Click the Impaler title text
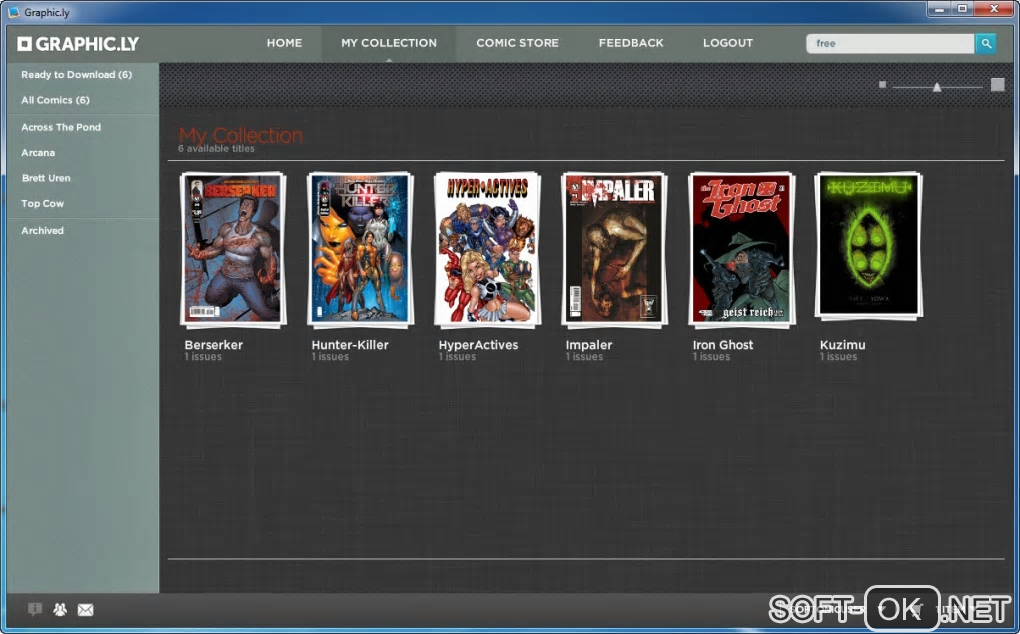 tap(589, 345)
